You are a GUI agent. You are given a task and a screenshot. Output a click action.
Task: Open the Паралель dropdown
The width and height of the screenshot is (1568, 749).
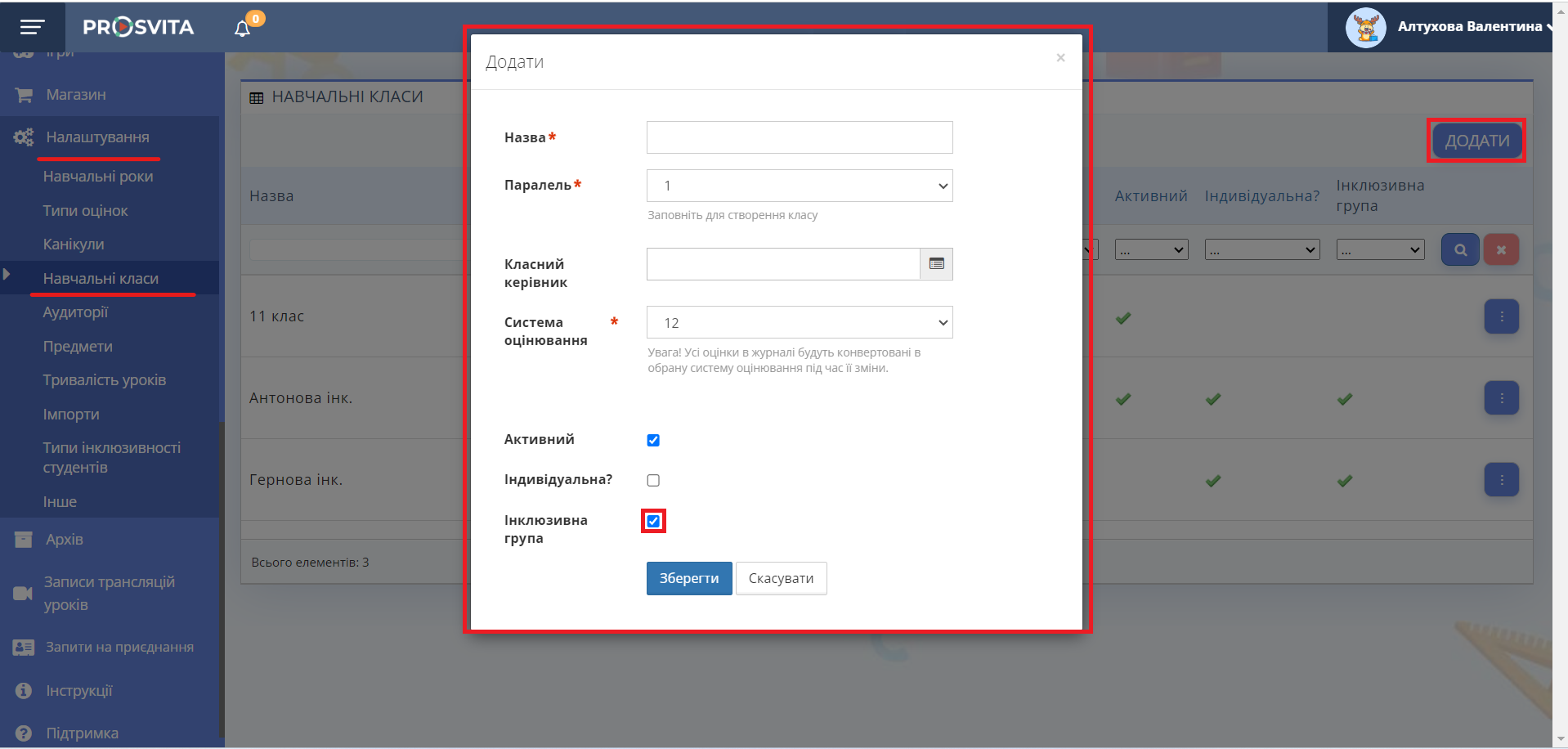click(x=799, y=186)
